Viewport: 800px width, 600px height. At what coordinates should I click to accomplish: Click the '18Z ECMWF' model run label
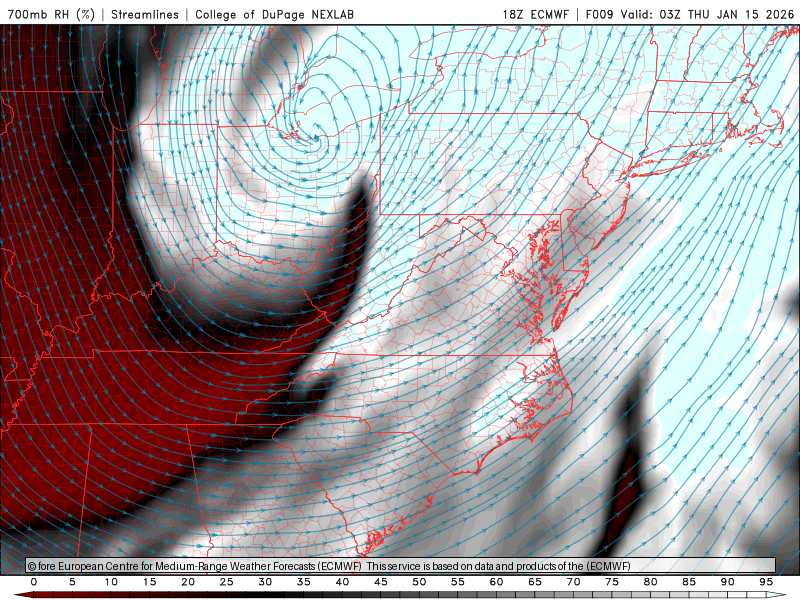[x=535, y=14]
